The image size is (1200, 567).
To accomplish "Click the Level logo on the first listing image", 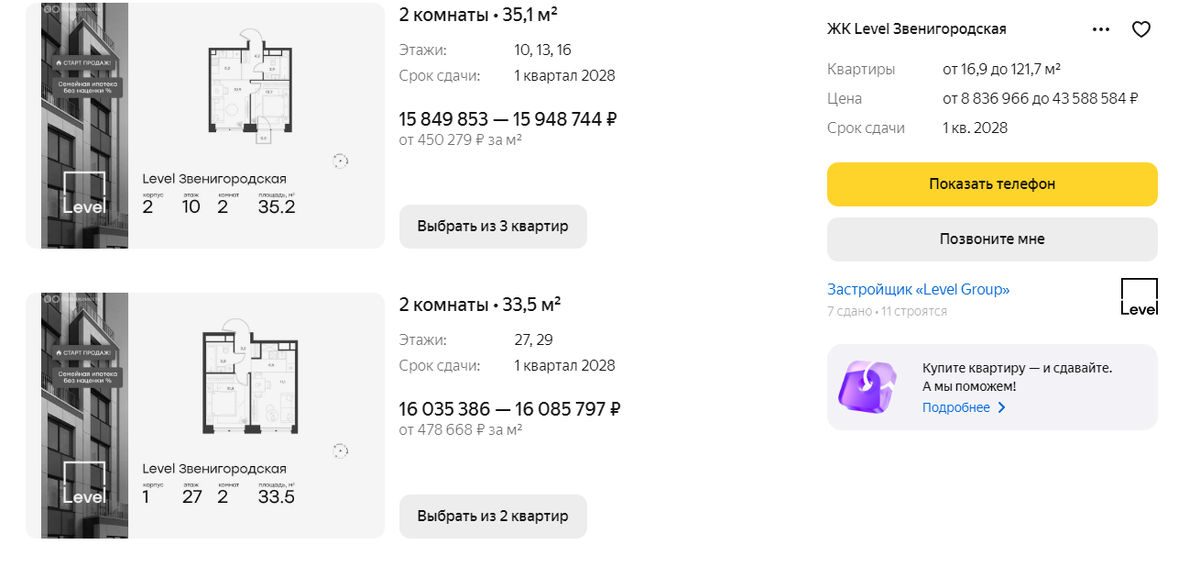I will coord(84,194).
